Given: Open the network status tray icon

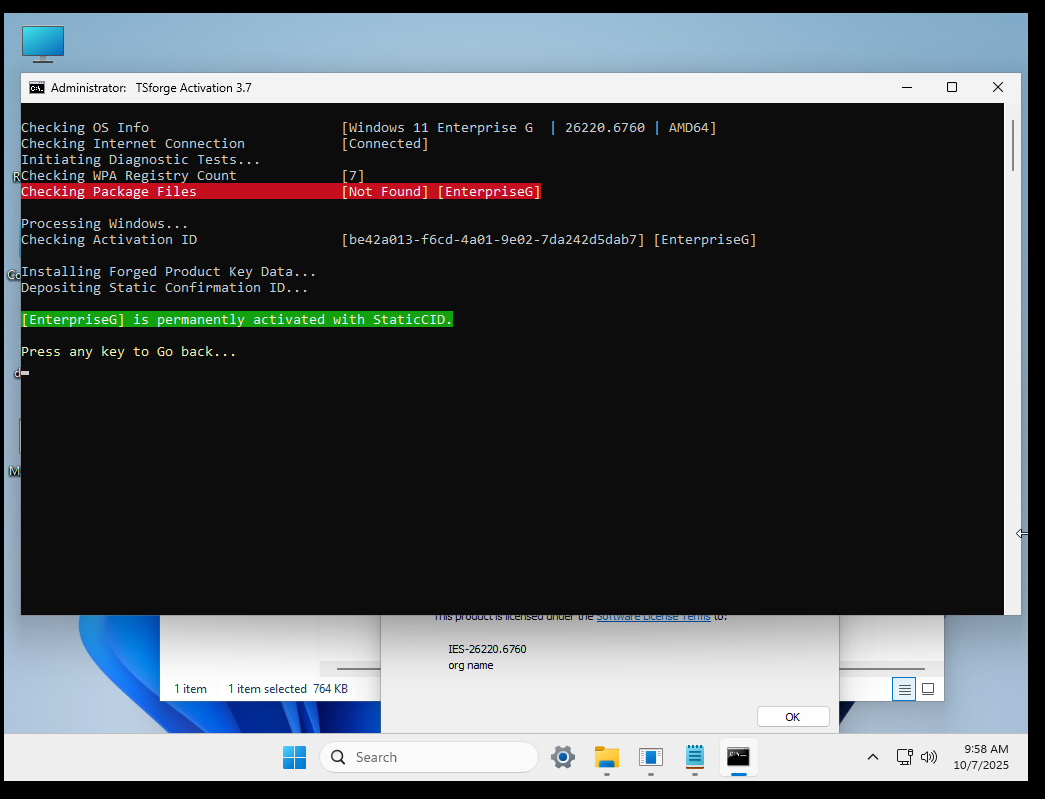Looking at the screenshot, I should click(x=904, y=757).
